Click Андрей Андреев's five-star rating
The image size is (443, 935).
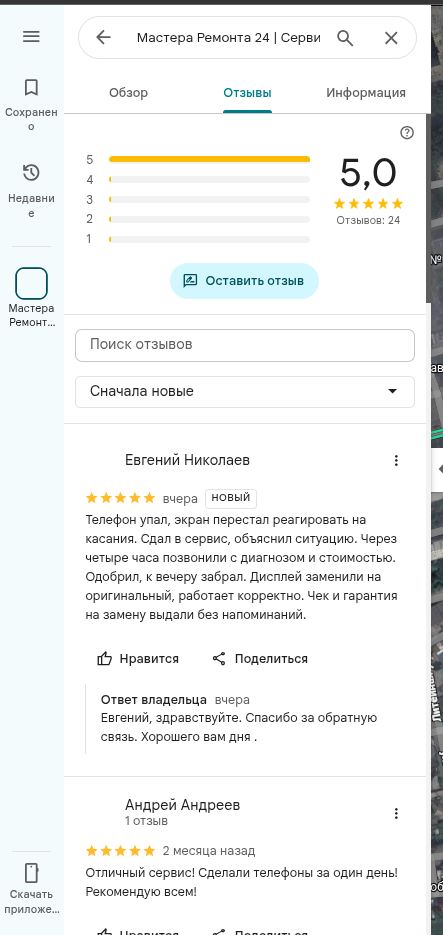121,850
